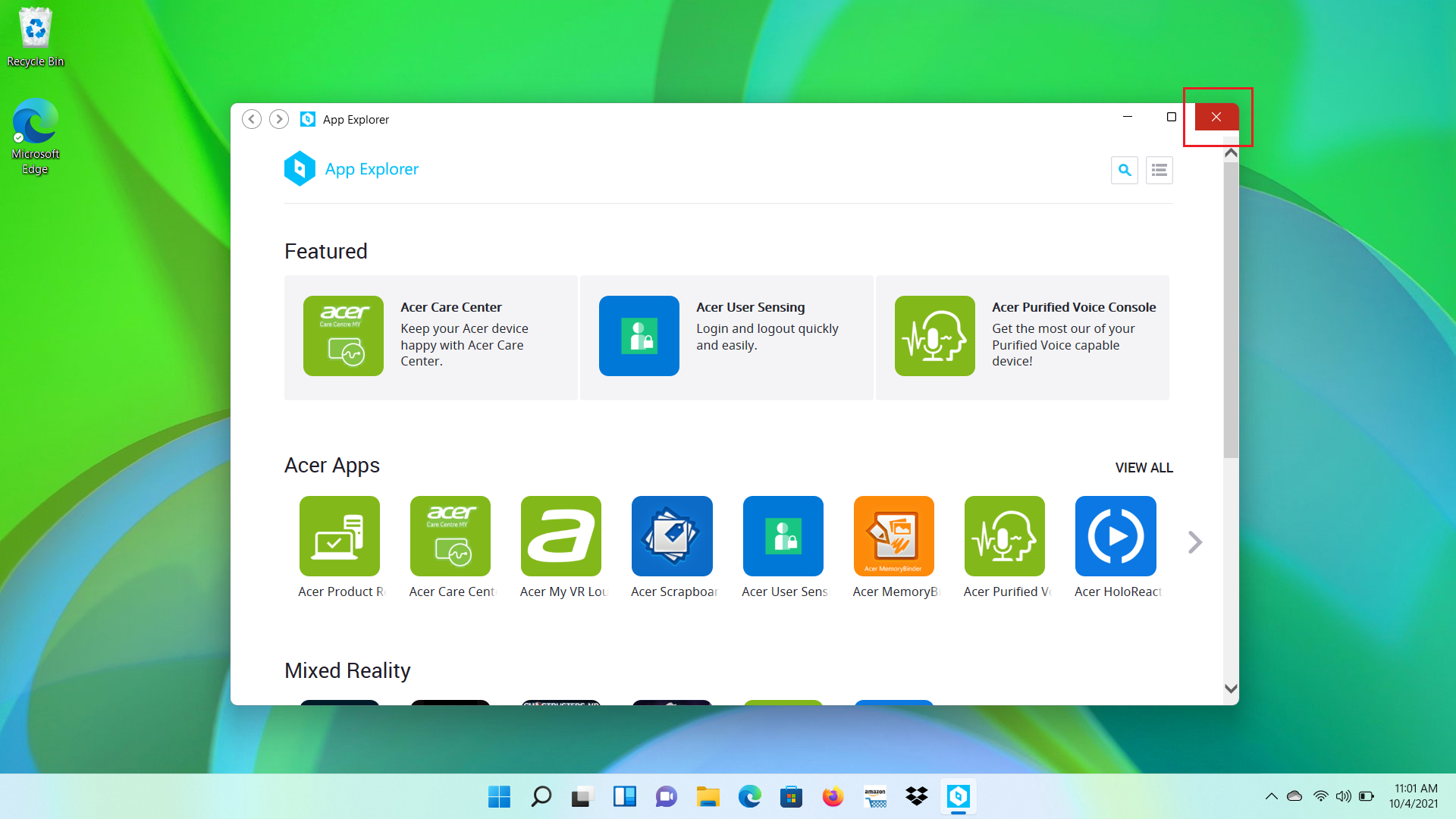The image size is (1456, 819).
Task: Open Dropbox from the taskbar
Action: coord(917,796)
